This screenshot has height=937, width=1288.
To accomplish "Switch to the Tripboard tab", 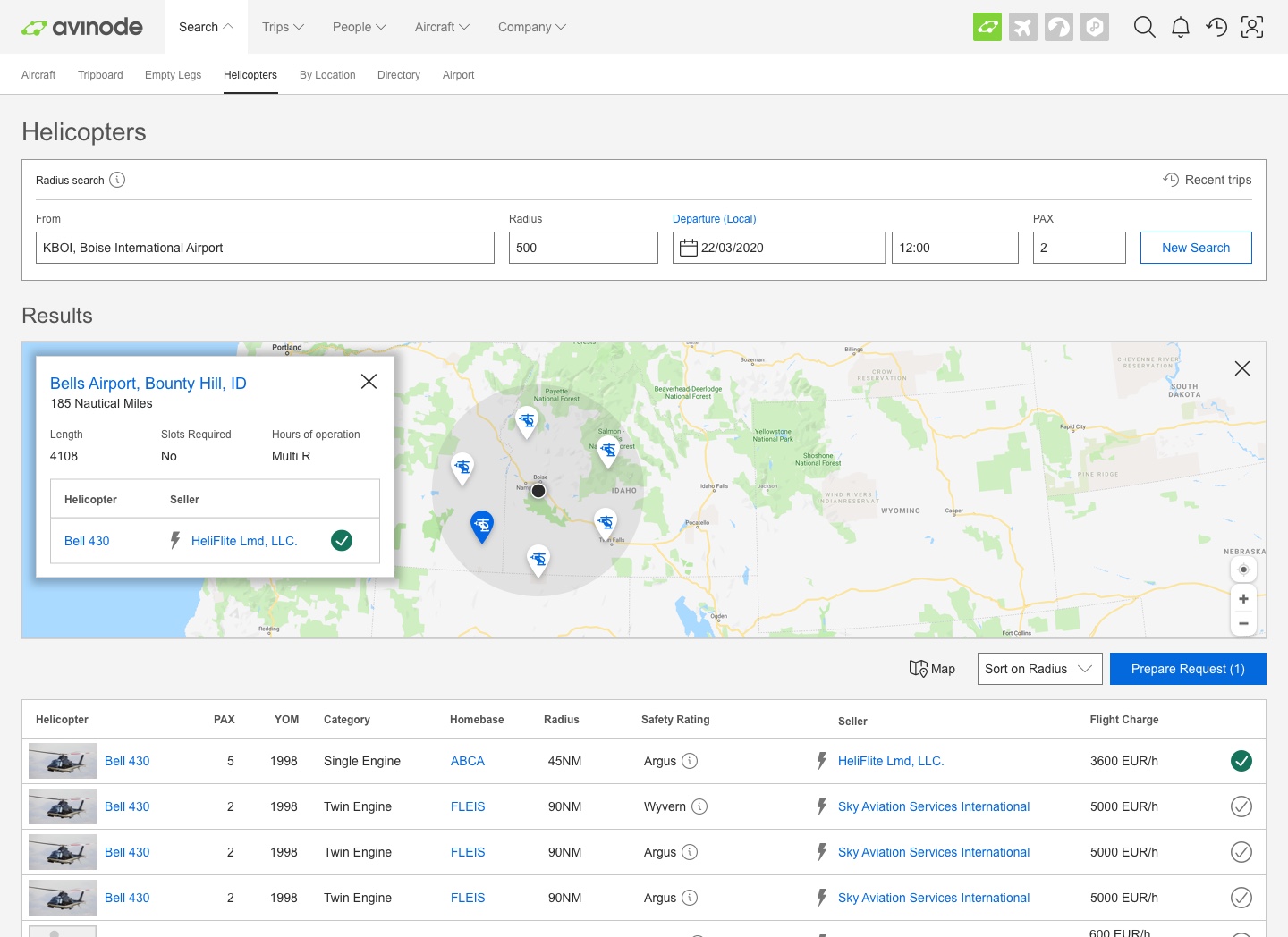I will [x=100, y=75].
